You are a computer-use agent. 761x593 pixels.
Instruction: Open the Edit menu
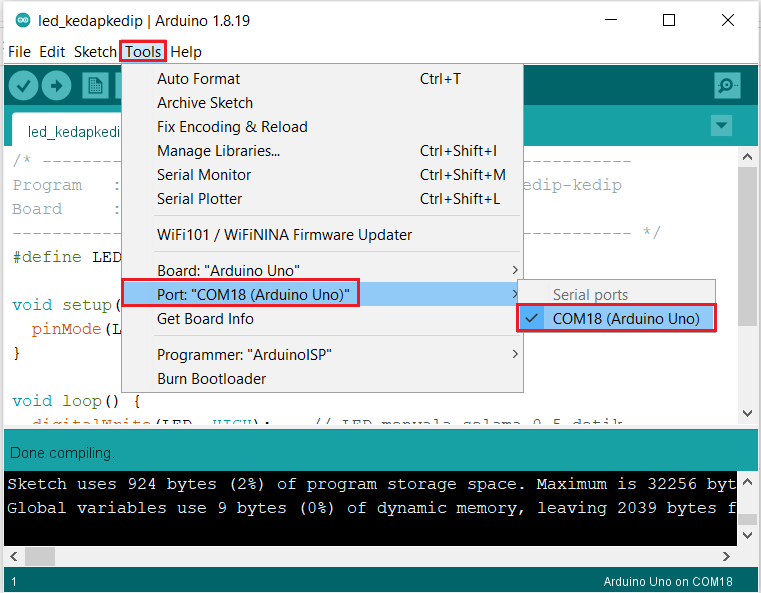pyautogui.click(x=52, y=51)
